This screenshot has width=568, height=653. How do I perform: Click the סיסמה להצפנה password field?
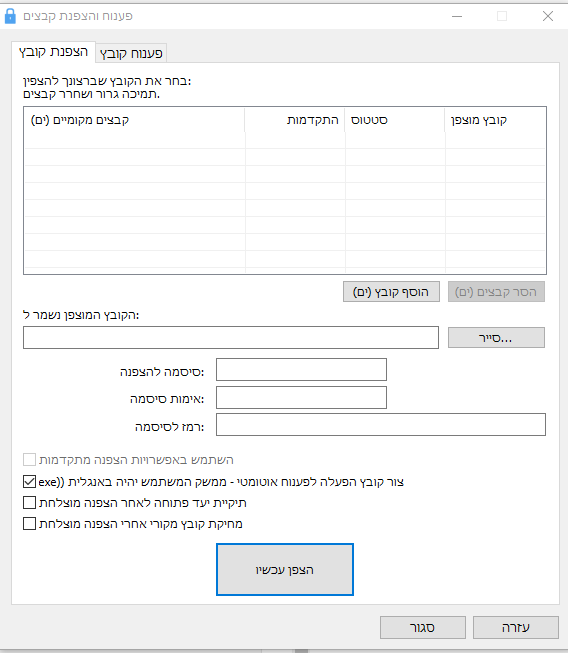tap(301, 369)
